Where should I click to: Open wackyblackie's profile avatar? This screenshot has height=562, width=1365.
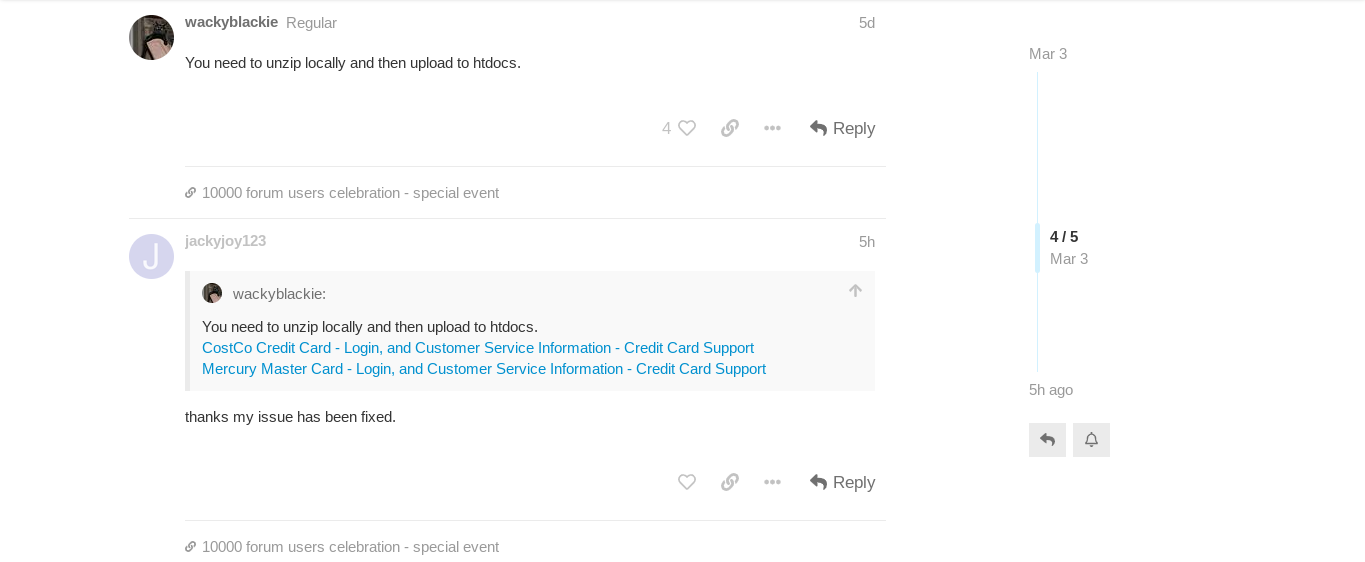151,37
